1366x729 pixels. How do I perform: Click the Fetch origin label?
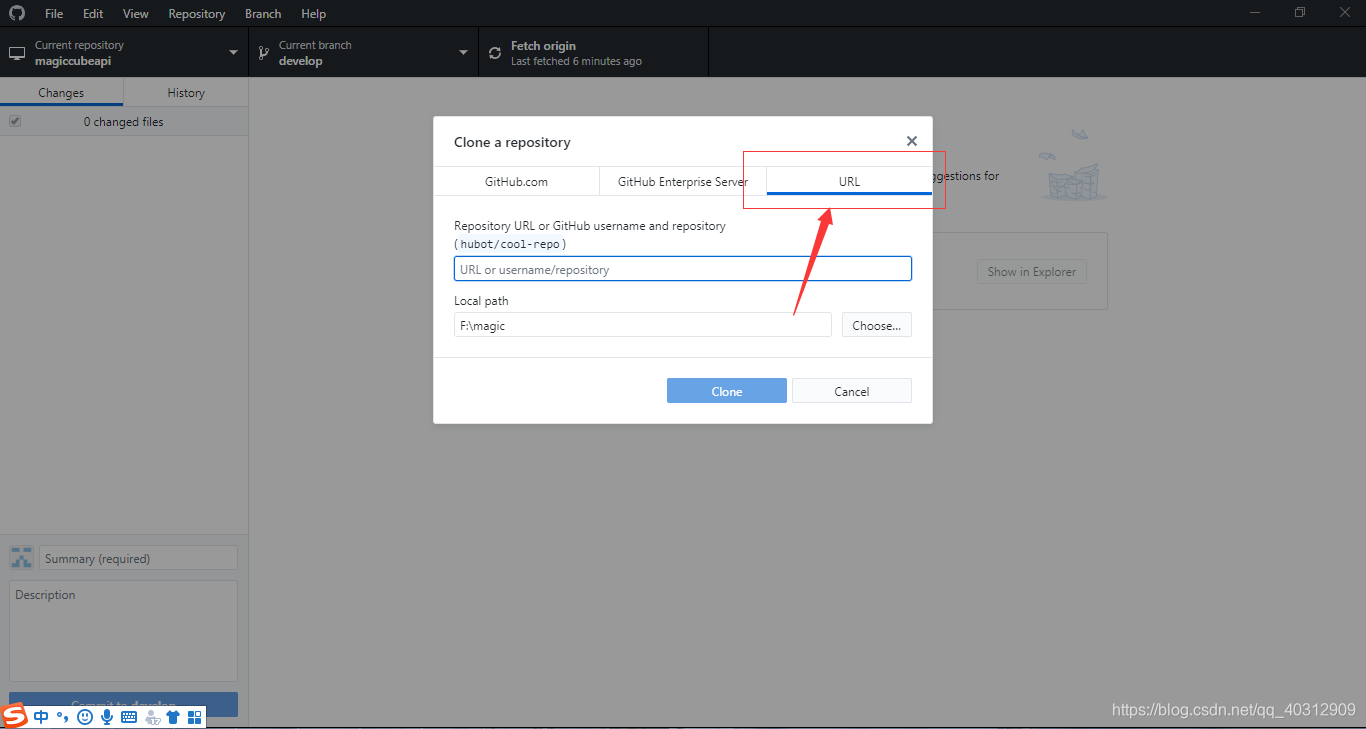click(x=543, y=46)
